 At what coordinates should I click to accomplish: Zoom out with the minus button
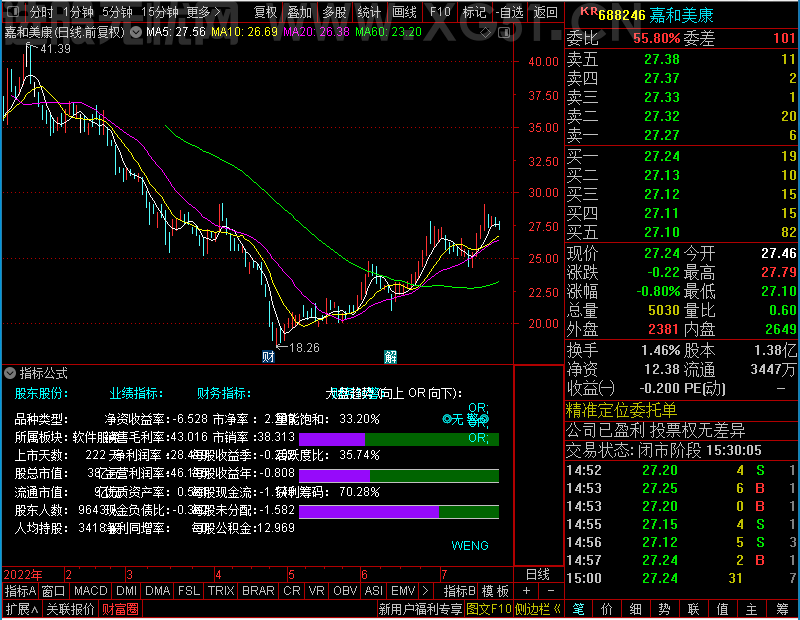click(551, 591)
